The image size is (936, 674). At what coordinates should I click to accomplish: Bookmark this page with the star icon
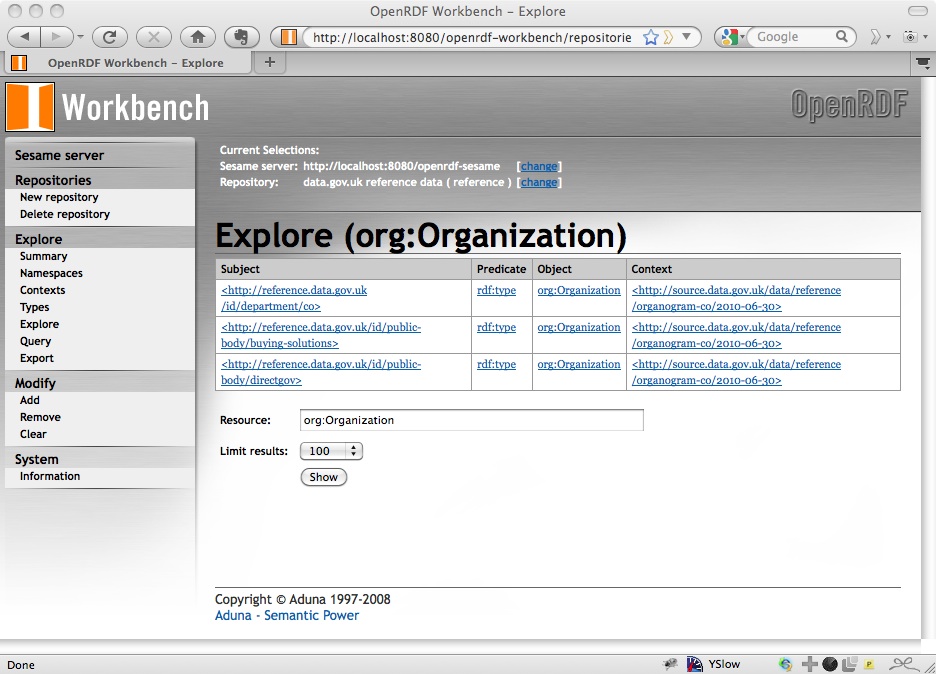click(x=651, y=38)
